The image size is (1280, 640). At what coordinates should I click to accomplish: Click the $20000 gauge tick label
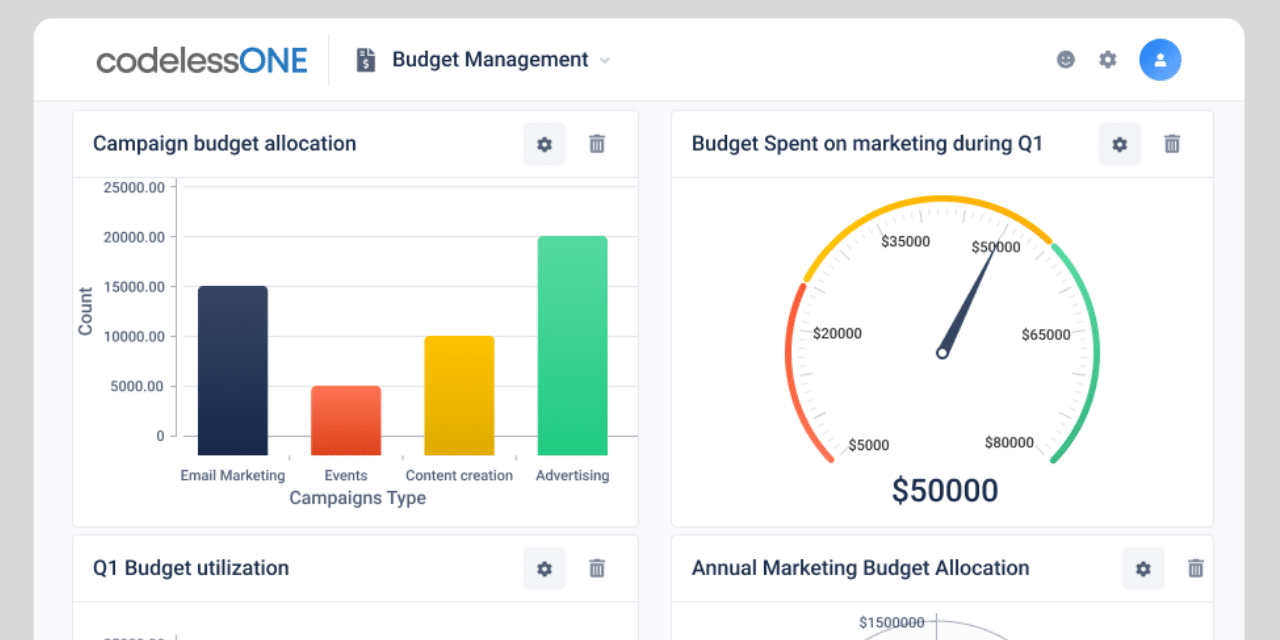837,333
